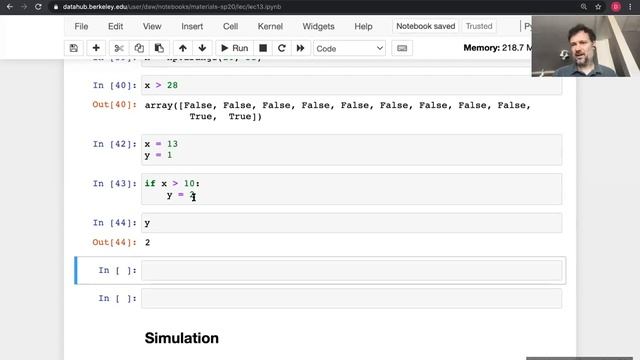Viewport: 640px width, 360px height.
Task: Bookmark this page with star icon
Action: (x=598, y=7)
